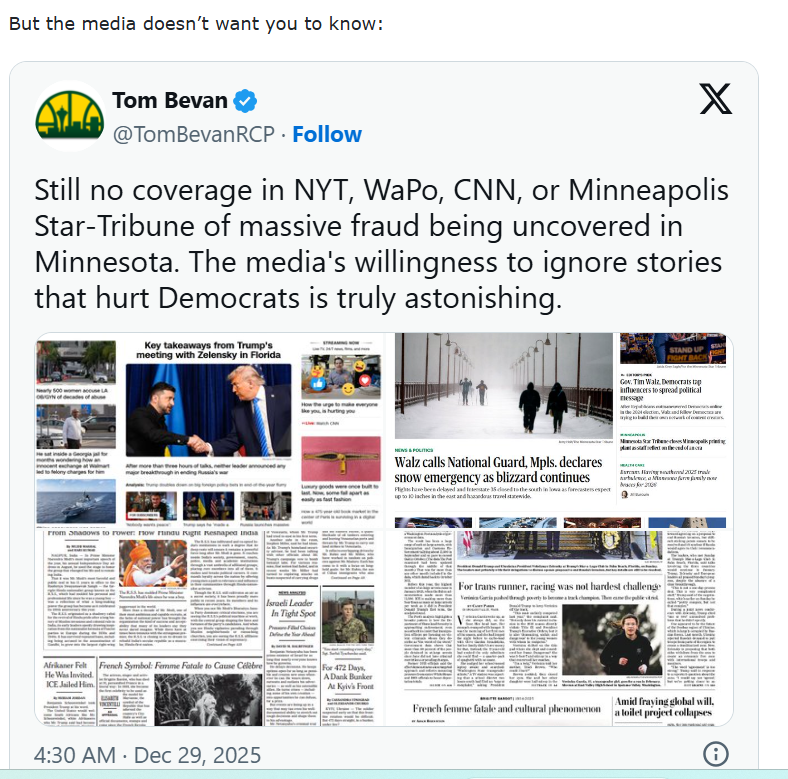The image size is (788, 779).
Task: Open the @TomBevanRCP handle link
Action: pyautogui.click(x=193, y=134)
